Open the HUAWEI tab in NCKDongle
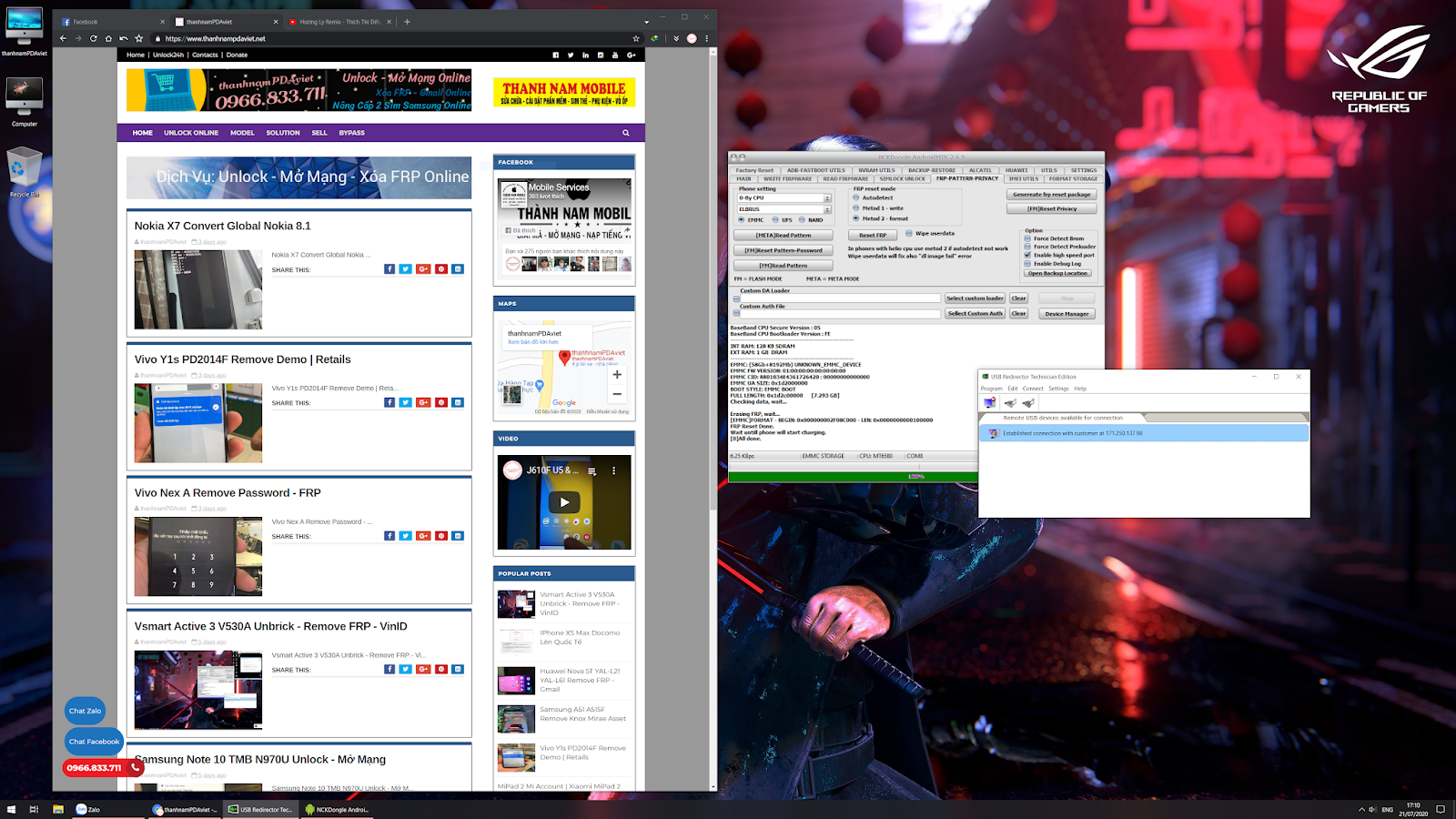 (1016, 170)
